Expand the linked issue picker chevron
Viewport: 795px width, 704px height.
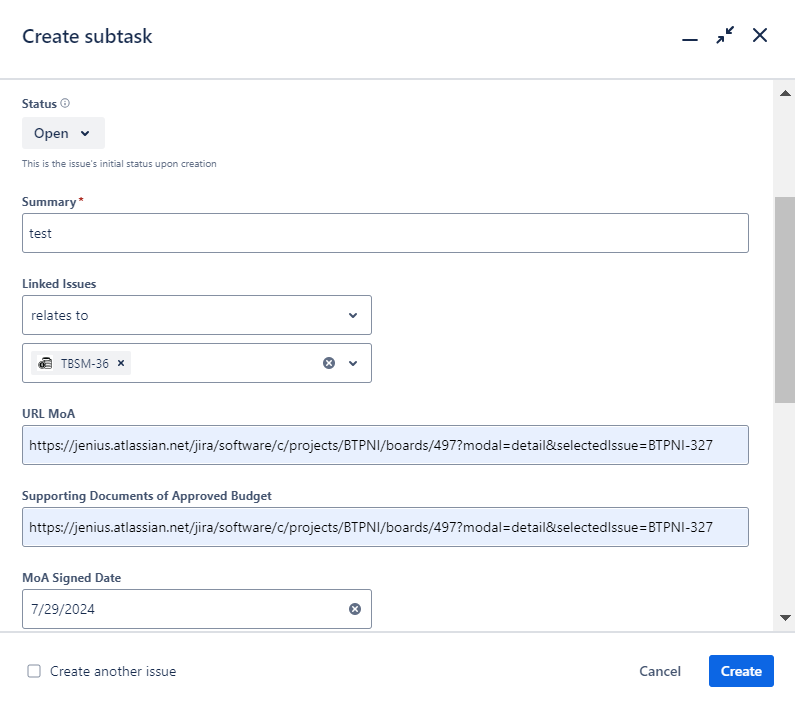pyautogui.click(x=353, y=363)
